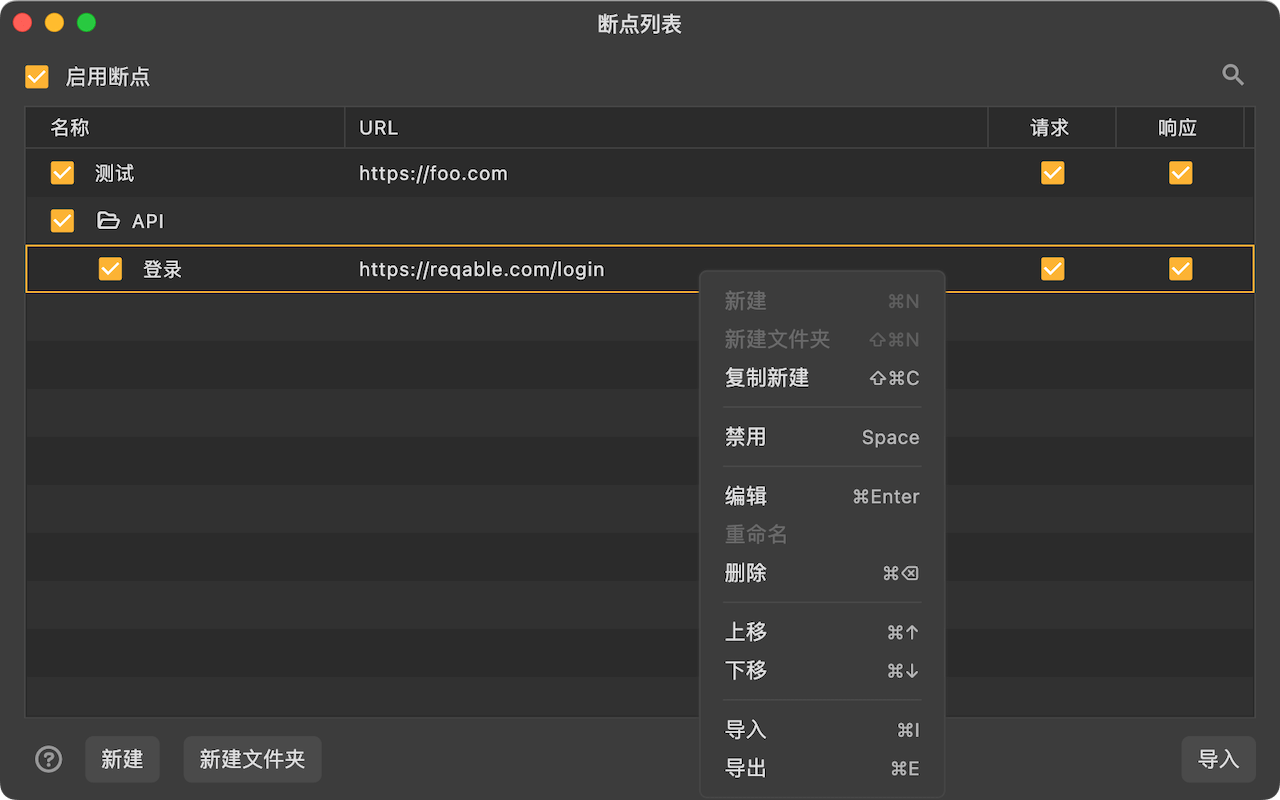Viewport: 1280px width, 800px height.
Task: Click the 启用断点 label text
Action: click(x=108, y=77)
